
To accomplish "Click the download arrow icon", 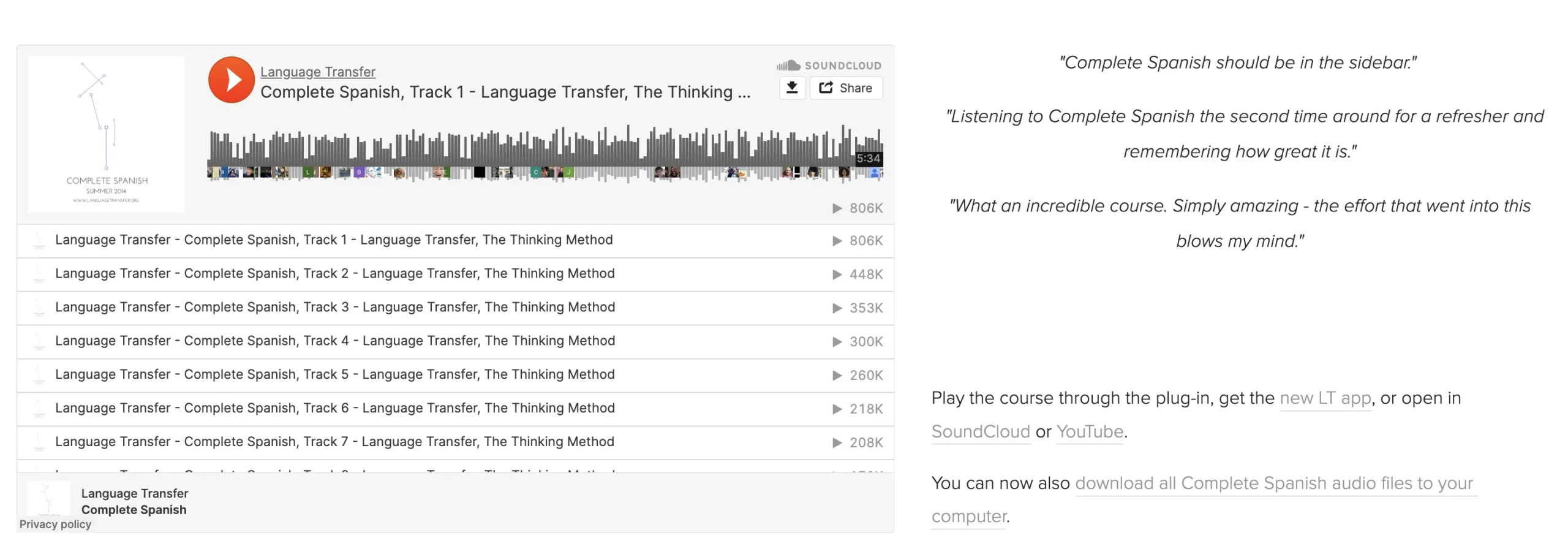I will (x=791, y=88).
